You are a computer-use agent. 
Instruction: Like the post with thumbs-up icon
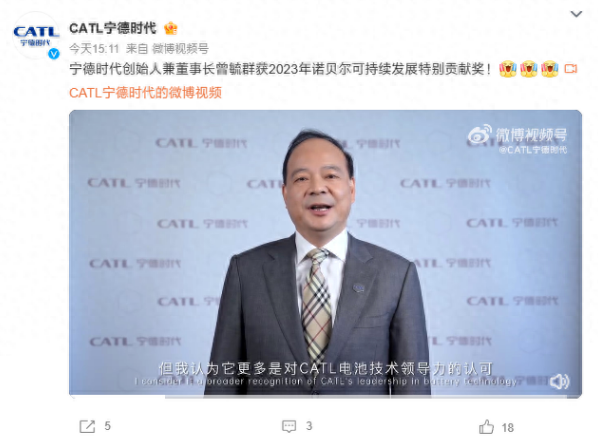click(x=486, y=427)
